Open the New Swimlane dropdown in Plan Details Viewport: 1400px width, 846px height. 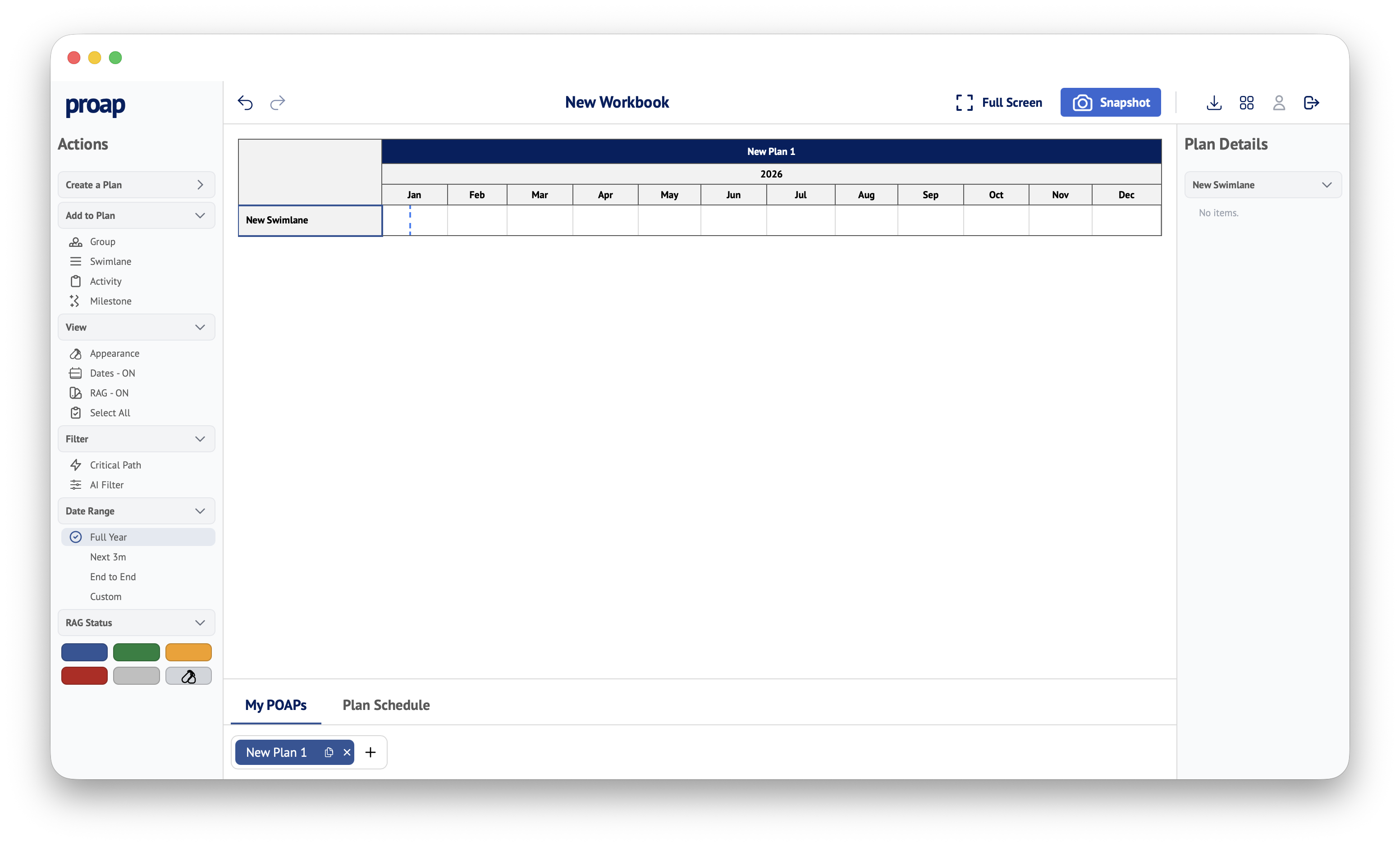(1263, 184)
